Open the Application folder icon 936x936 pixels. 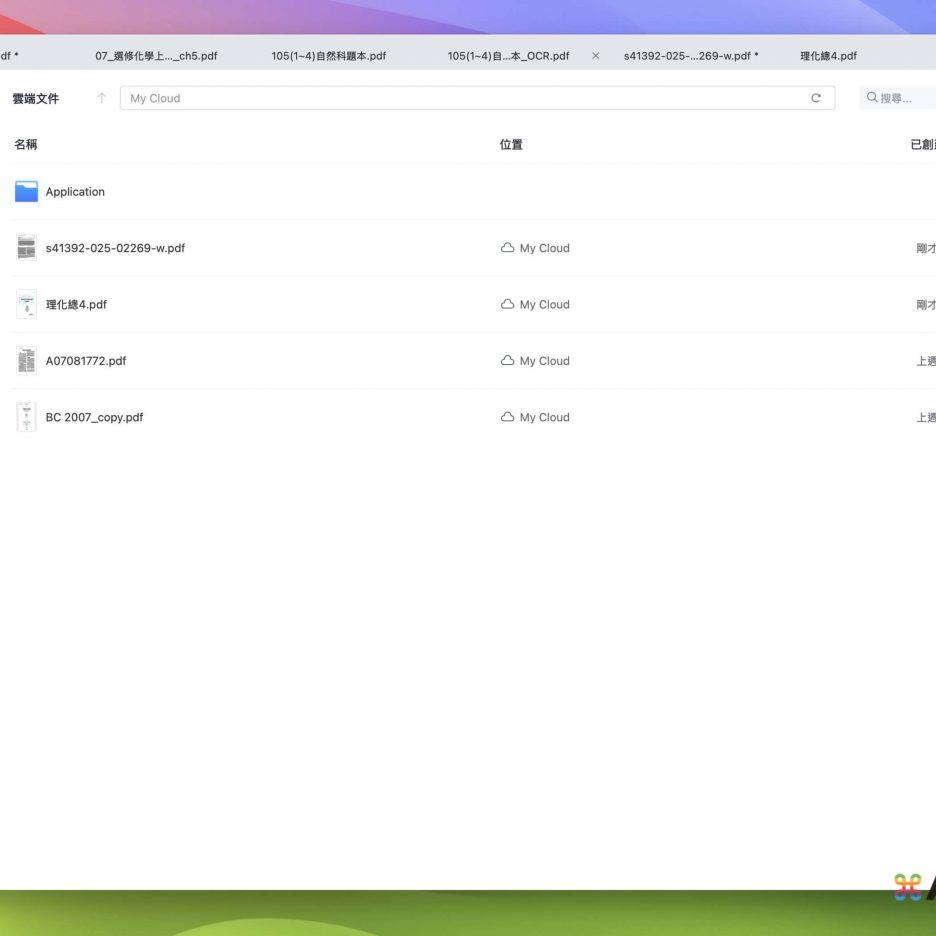tap(26, 192)
